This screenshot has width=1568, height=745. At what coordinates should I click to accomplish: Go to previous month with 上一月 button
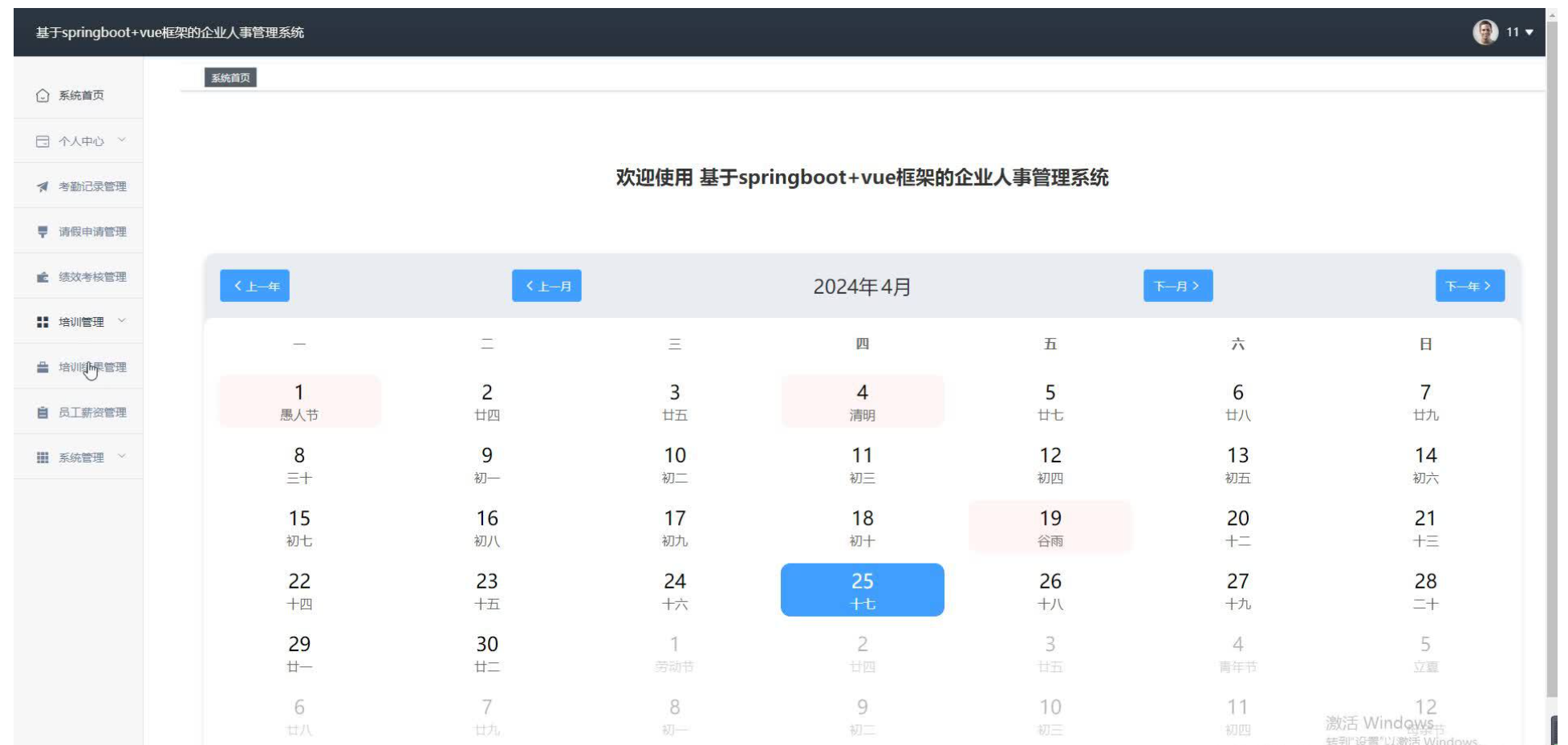tap(546, 286)
